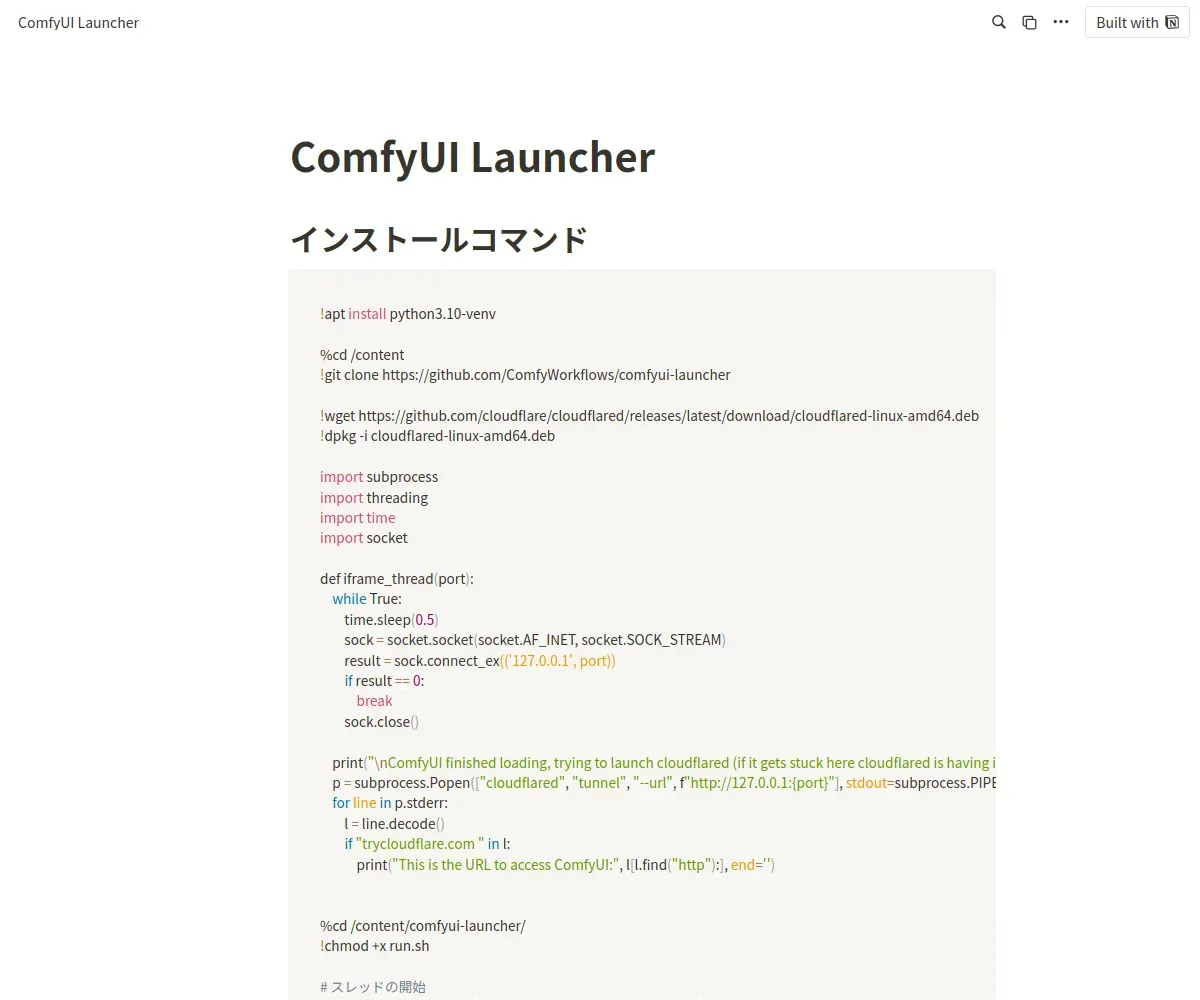
Task: Click the インストールコマンド heading
Action: click(438, 240)
